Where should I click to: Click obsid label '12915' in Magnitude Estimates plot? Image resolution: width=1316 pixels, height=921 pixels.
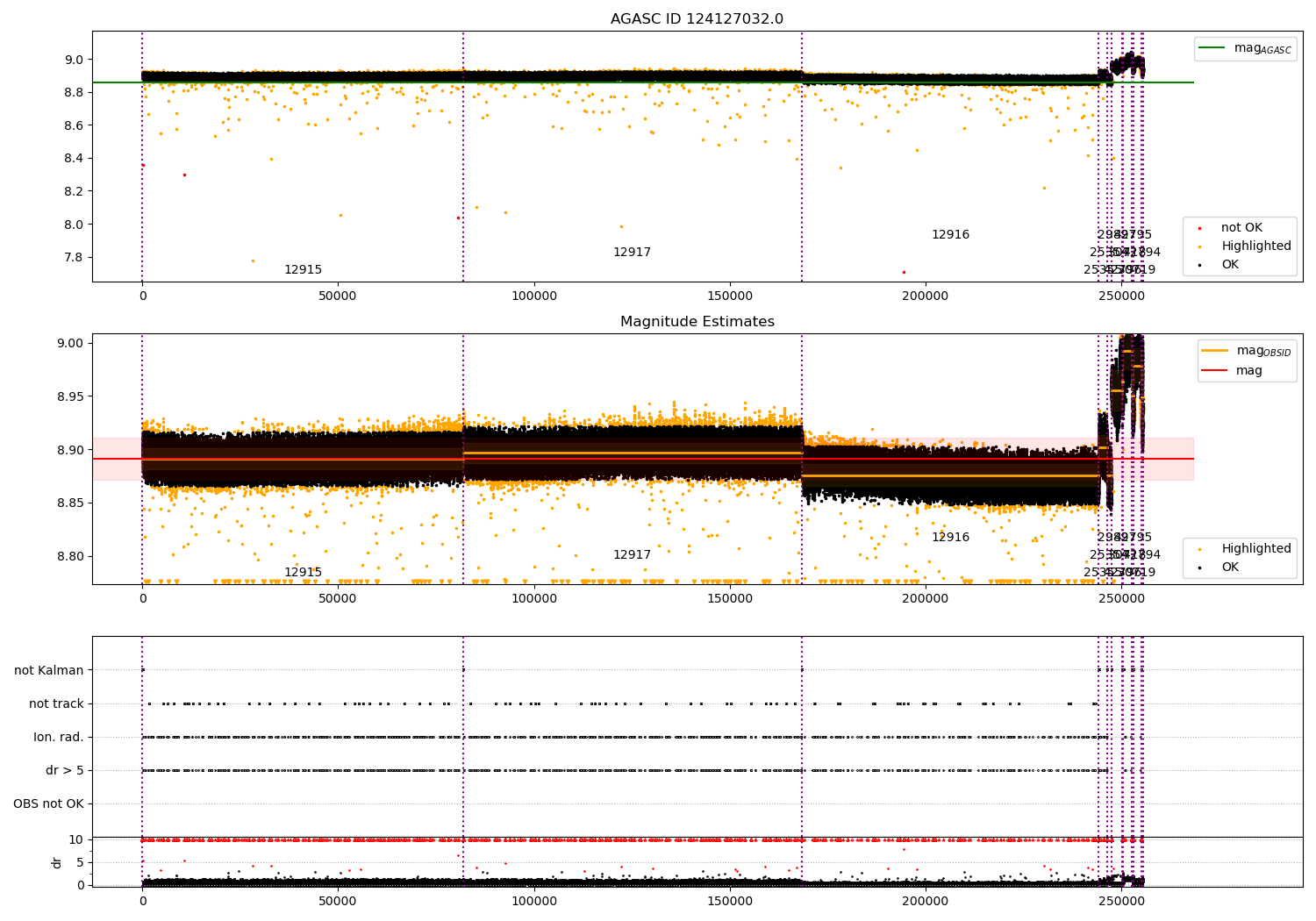[303, 573]
